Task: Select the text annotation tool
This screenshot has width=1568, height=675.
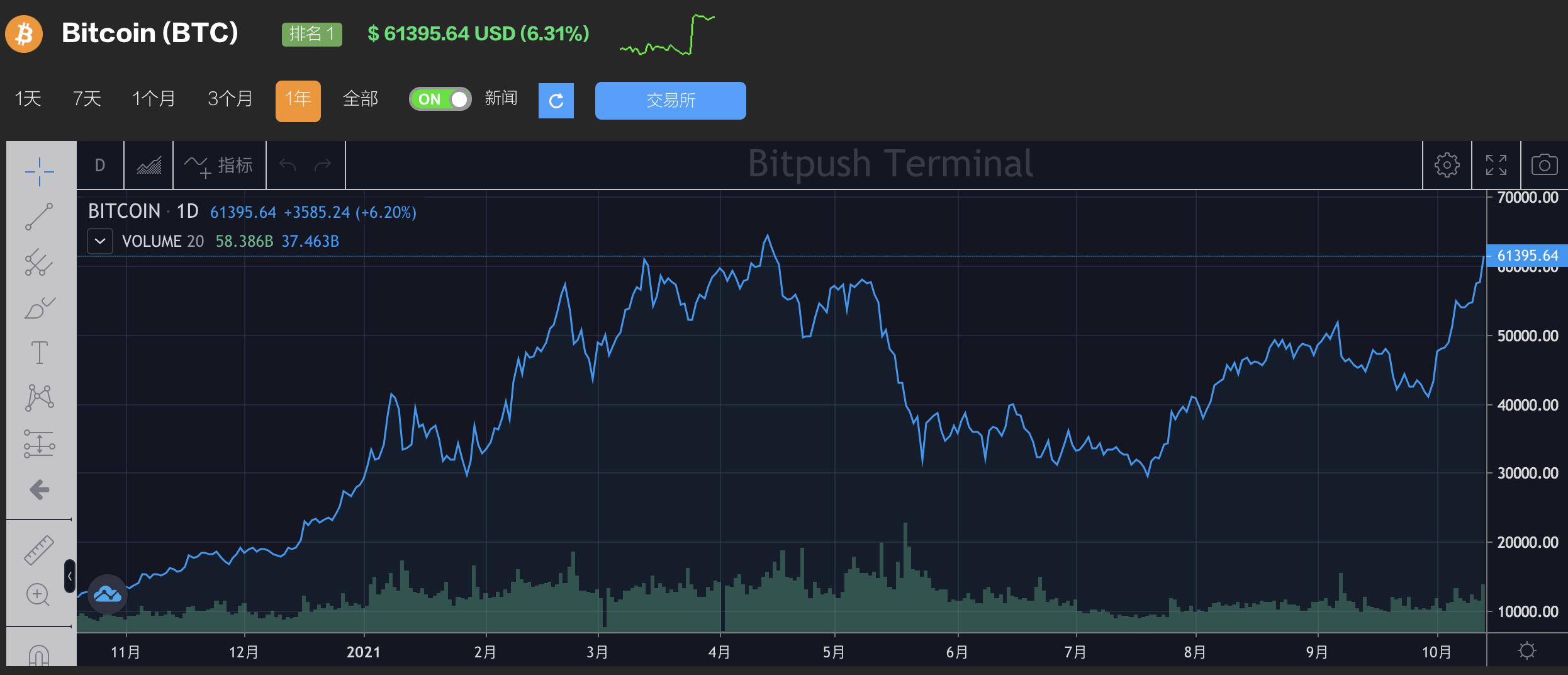Action: click(x=39, y=353)
